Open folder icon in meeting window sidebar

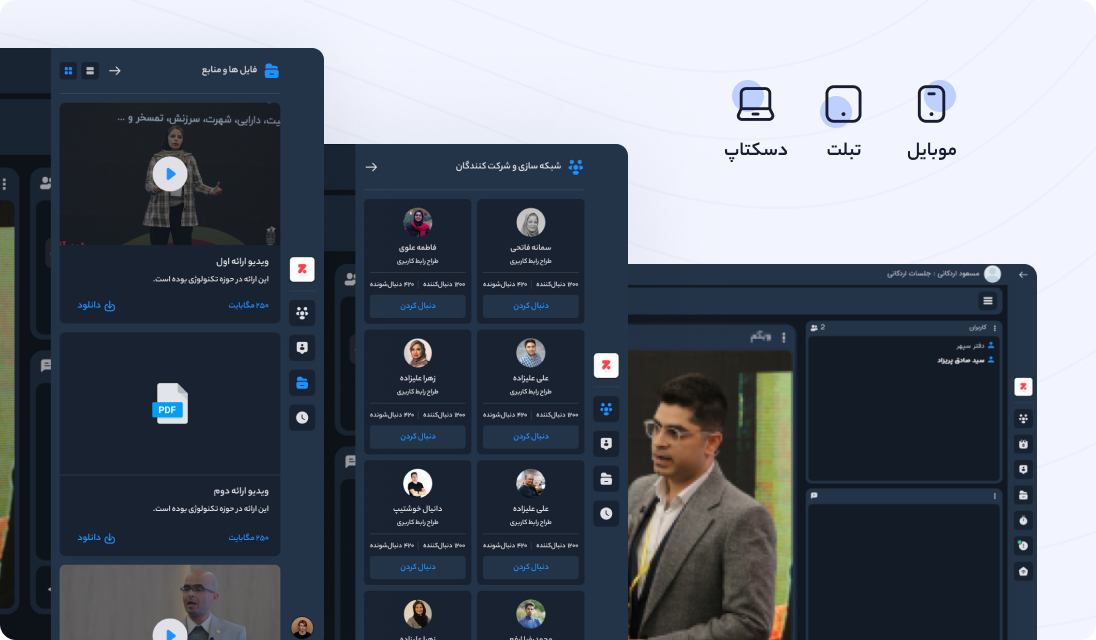(x=1023, y=495)
